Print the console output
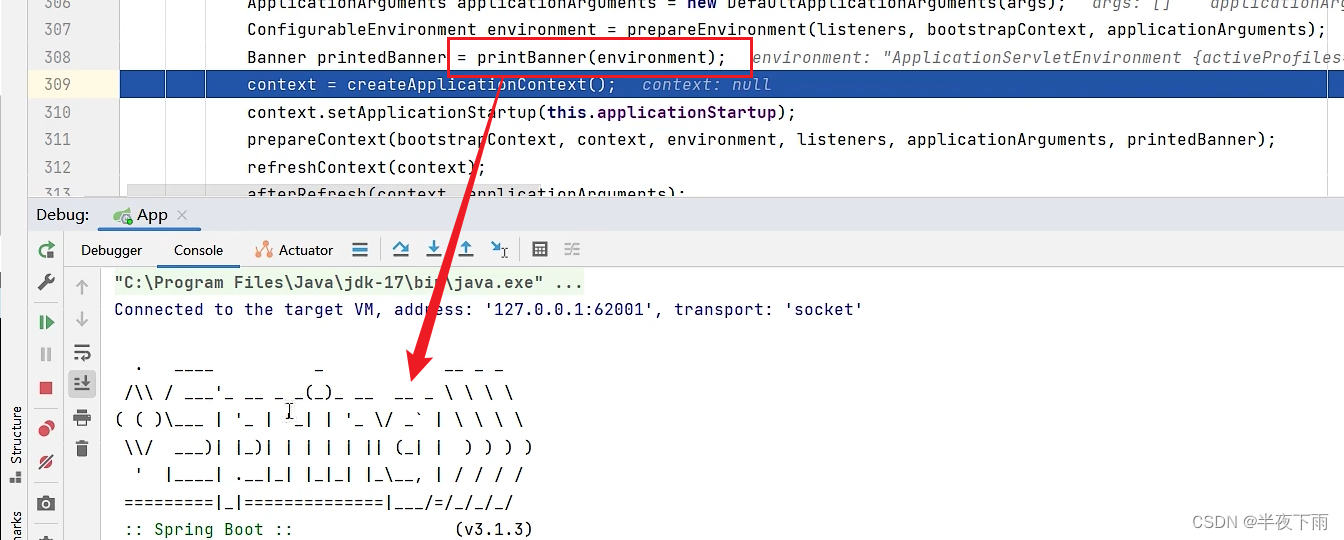Viewport: 1344px width, 540px height. [x=82, y=416]
